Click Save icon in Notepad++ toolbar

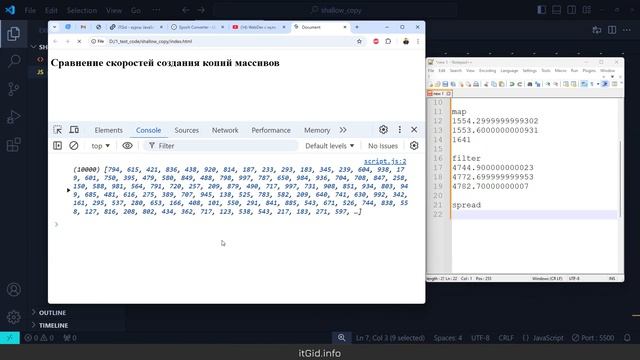tap(445, 84)
